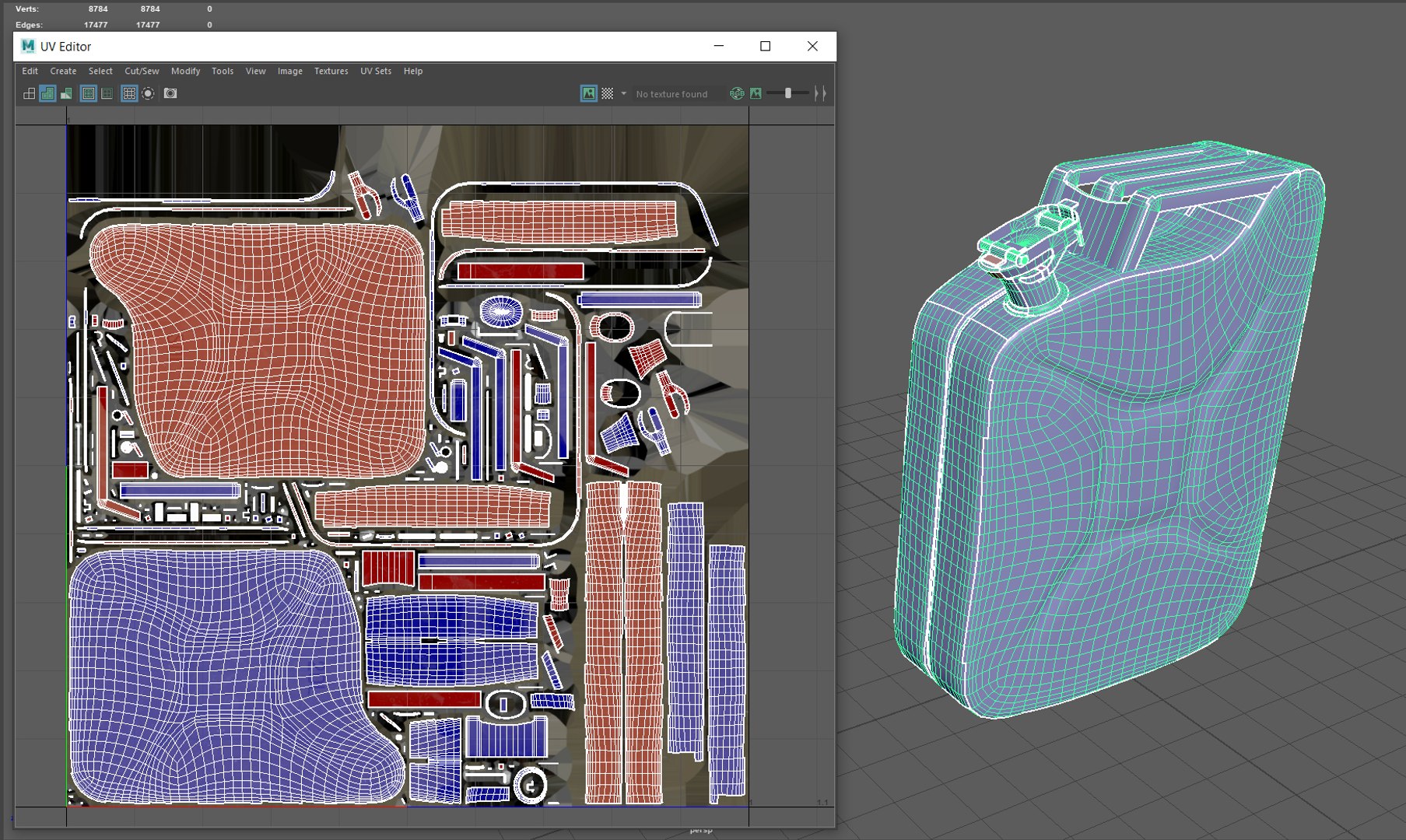Click the alpha channel display icon
This screenshot has height=840, width=1406.
pos(756,93)
